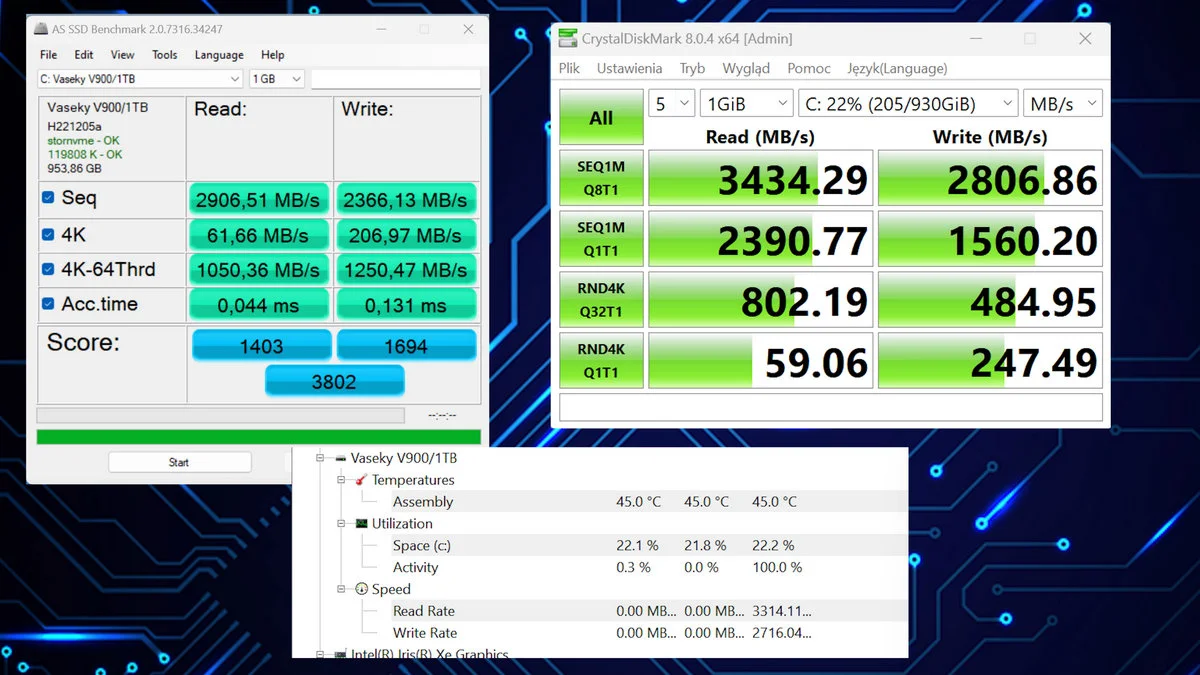Open the MB/s unit dropdown in CrystalDiskMark

[1062, 104]
